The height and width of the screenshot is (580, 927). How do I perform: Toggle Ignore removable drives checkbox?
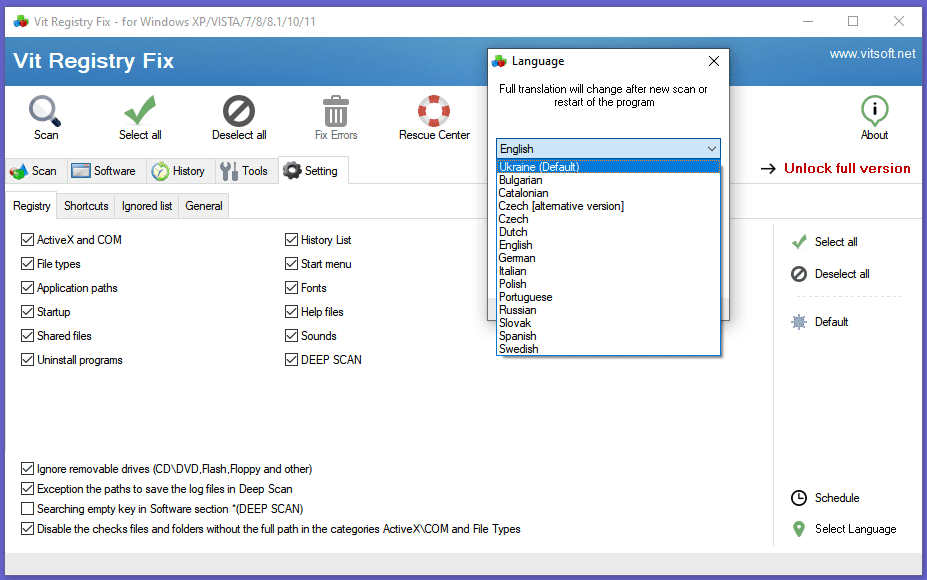click(27, 469)
